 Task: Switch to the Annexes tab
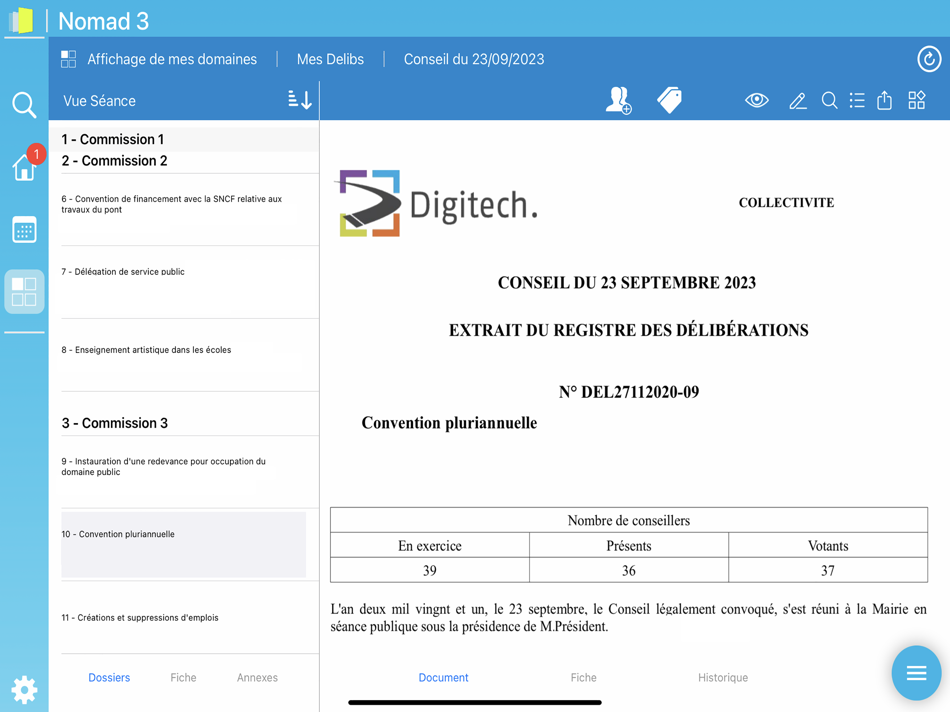point(257,677)
